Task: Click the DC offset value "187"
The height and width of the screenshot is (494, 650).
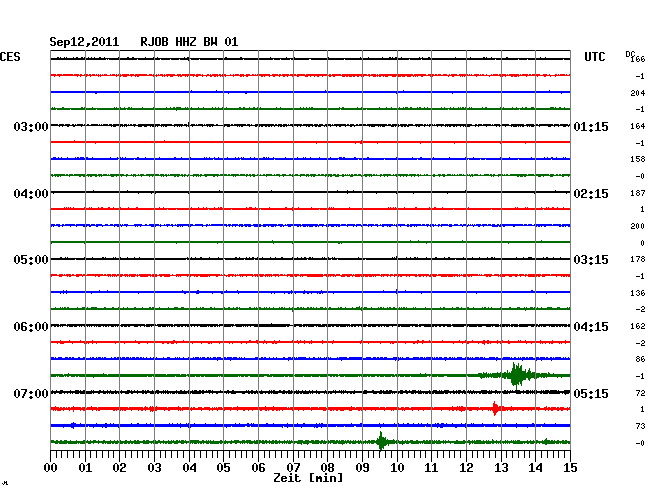Action: pos(638,193)
